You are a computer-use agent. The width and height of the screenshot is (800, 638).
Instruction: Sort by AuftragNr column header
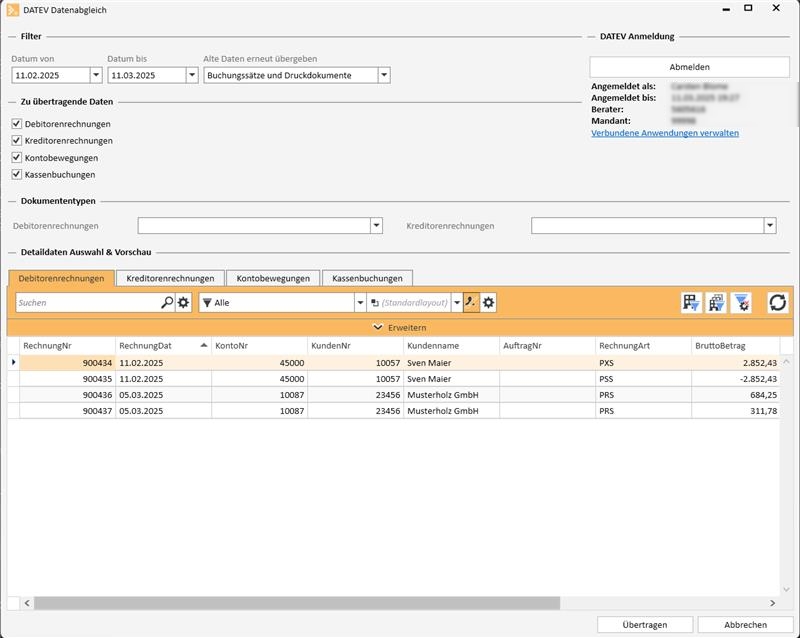pyautogui.click(x=547, y=346)
